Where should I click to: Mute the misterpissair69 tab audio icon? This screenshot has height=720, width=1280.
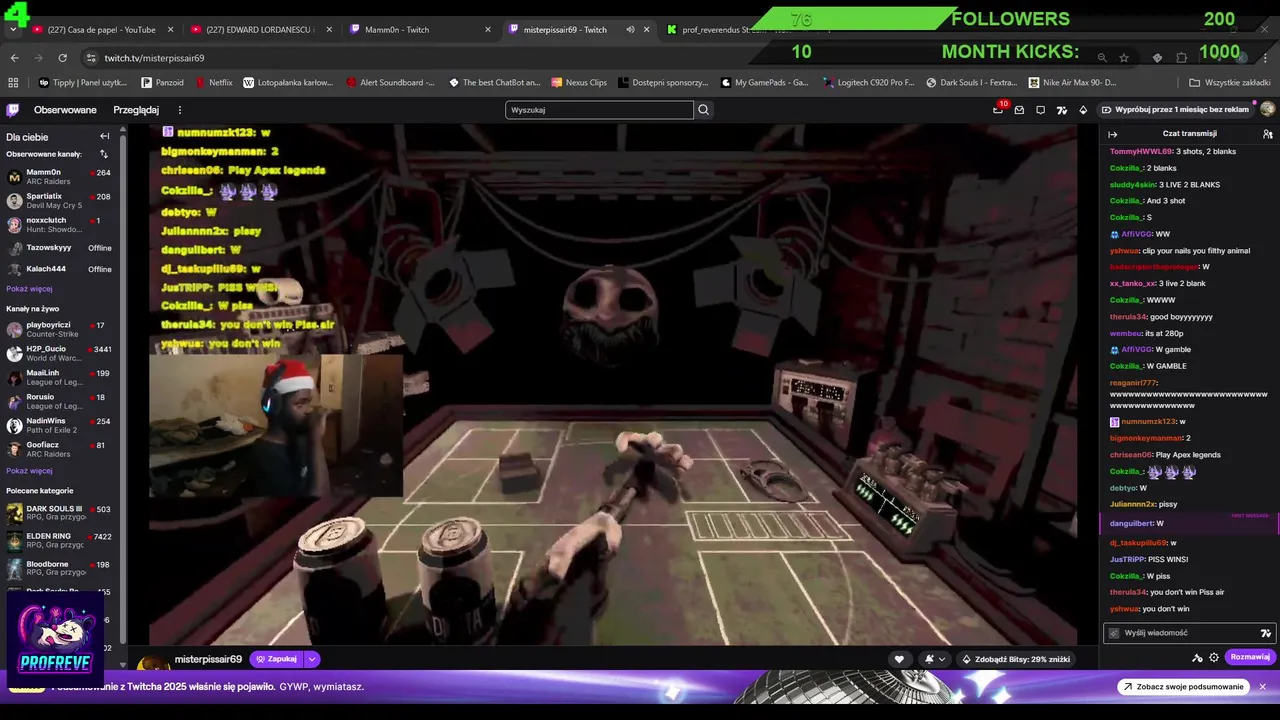630,30
